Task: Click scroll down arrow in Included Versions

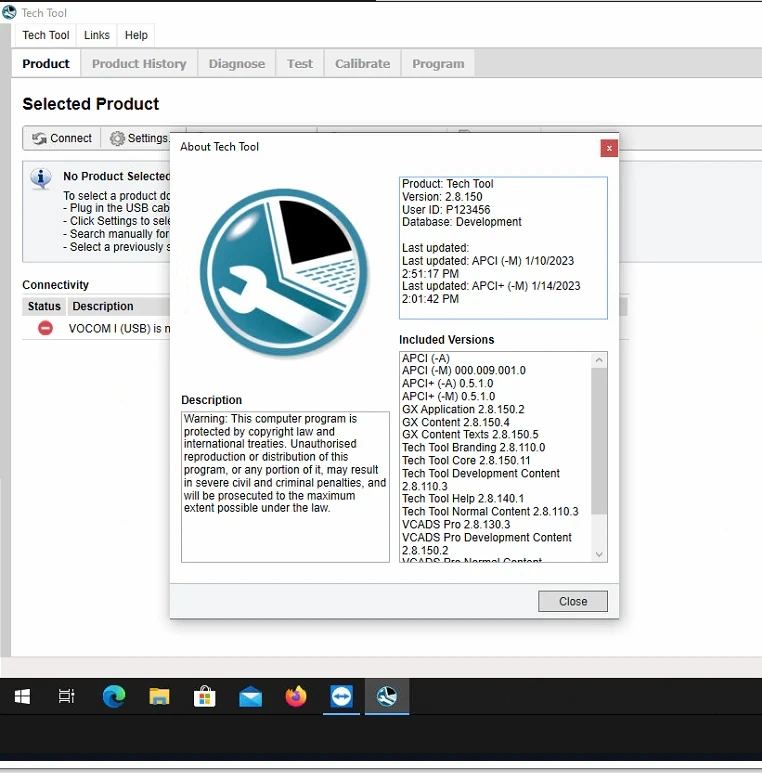Action: point(599,554)
